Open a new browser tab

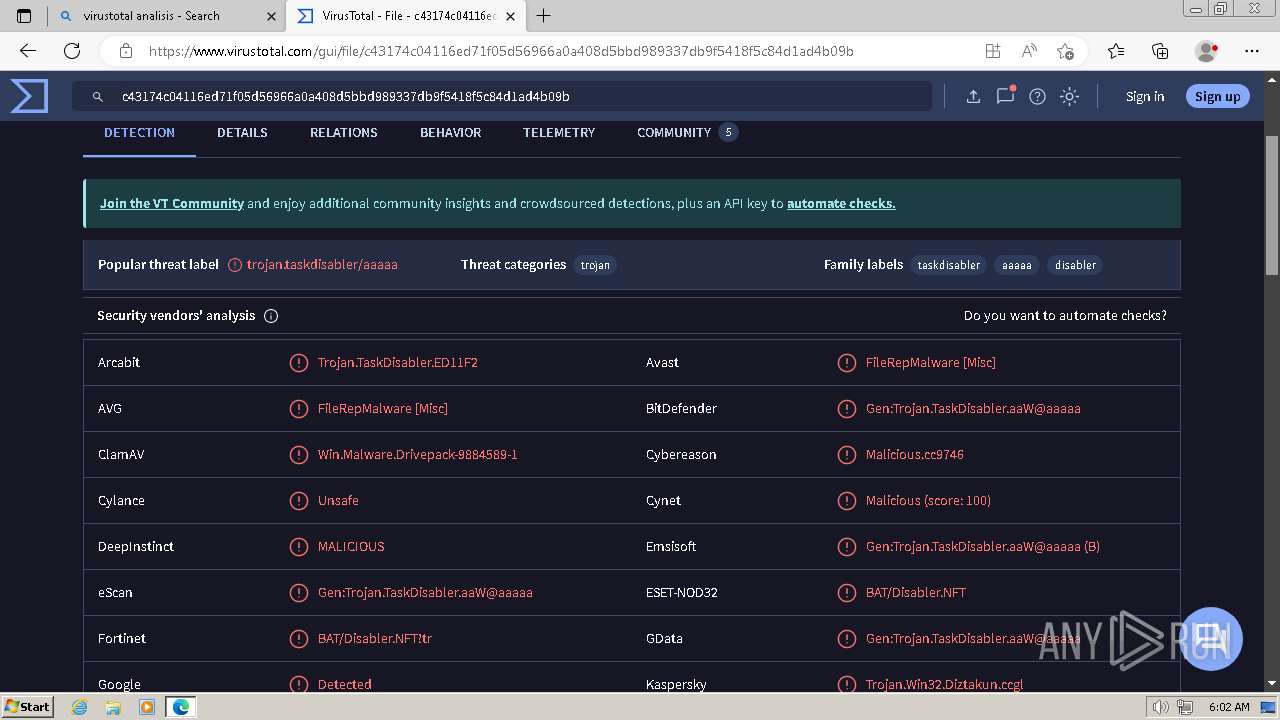(x=544, y=16)
